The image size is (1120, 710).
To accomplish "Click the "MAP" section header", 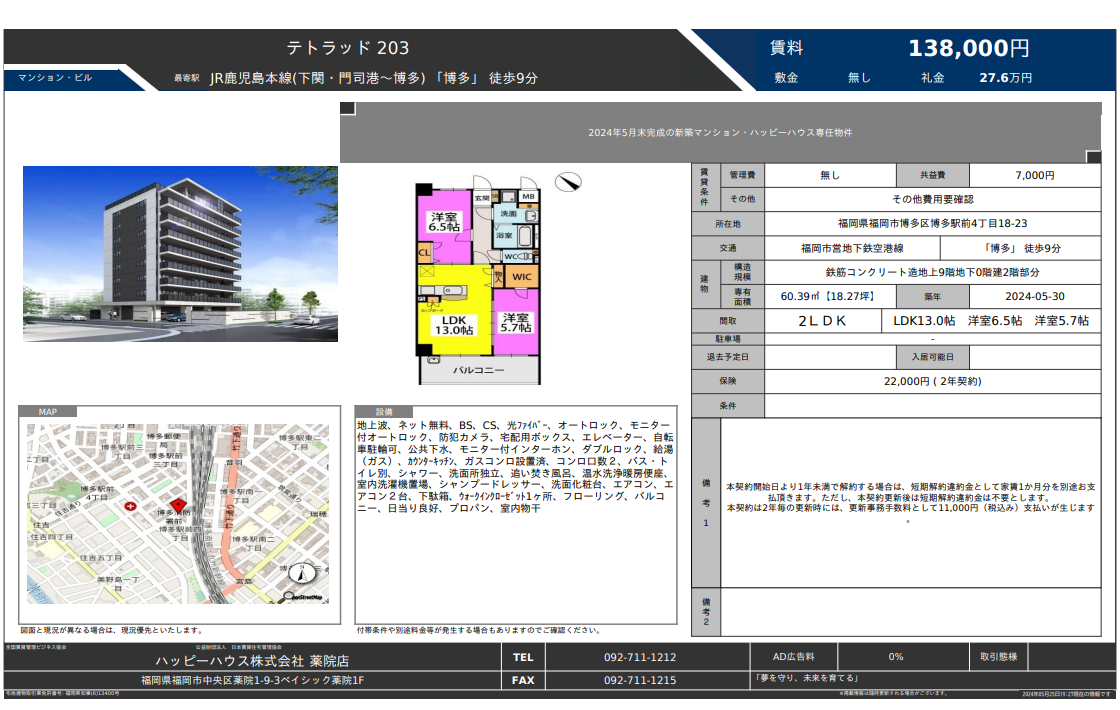I will pyautogui.click(x=48, y=411).
